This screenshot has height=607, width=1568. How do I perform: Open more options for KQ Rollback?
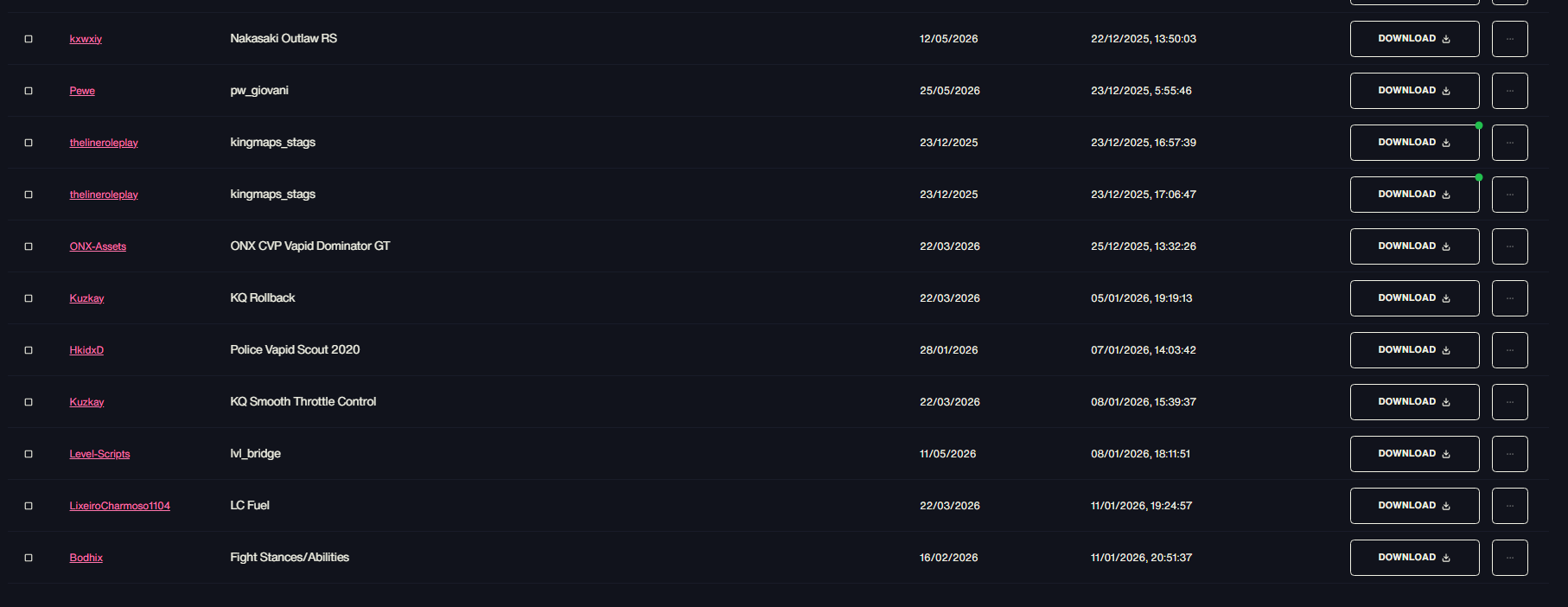point(1509,298)
